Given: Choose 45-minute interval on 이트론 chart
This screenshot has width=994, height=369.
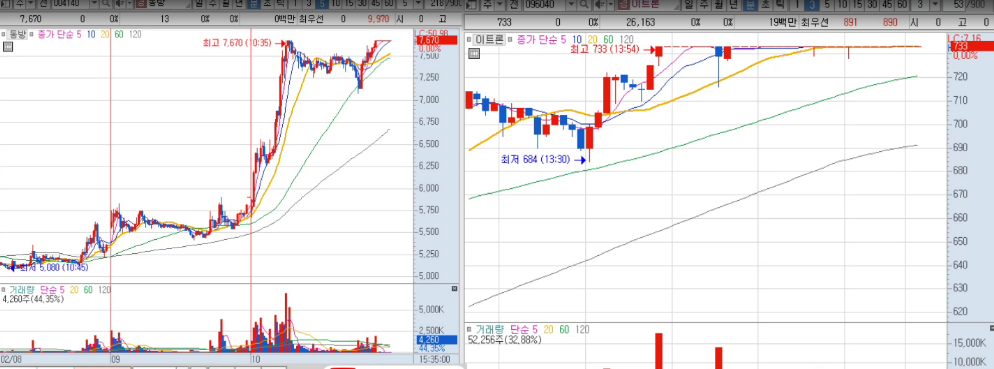Looking at the screenshot, I should (888, 4).
